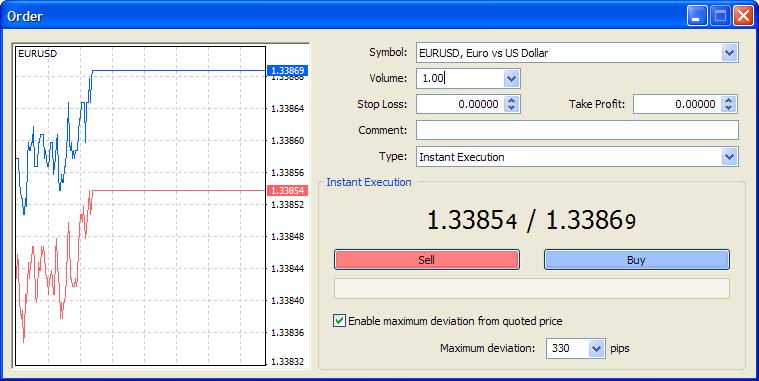Close the Order window
Image resolution: width=759 pixels, height=381 pixels.
tap(743, 16)
